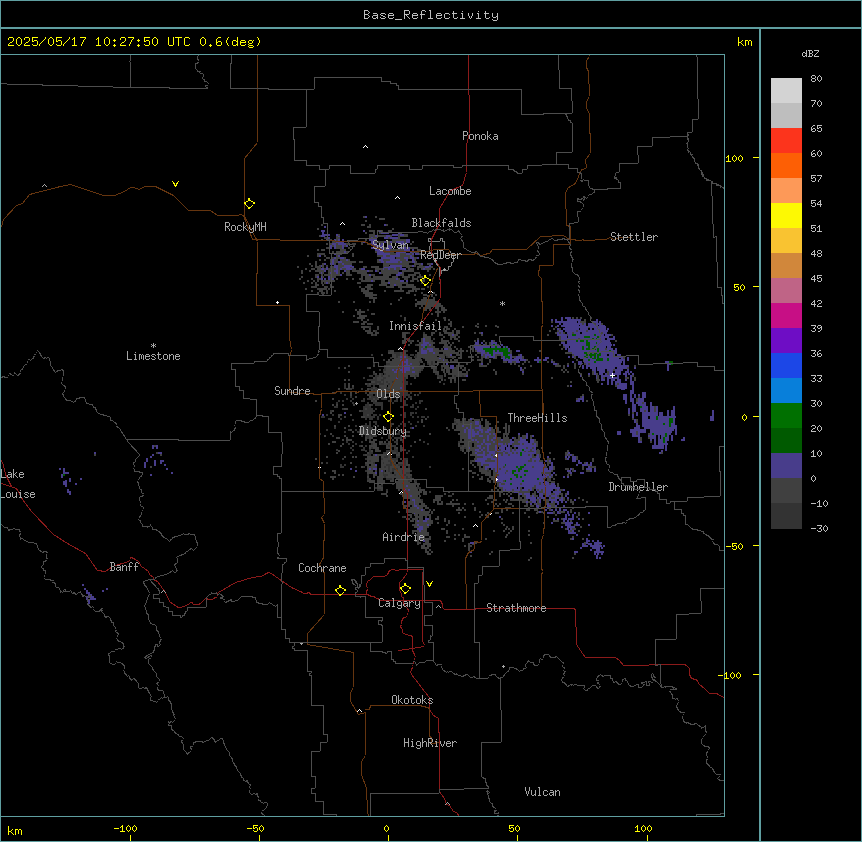This screenshot has height=842, width=862.
Task: Click the ThreeHills label
Action: coord(537,418)
